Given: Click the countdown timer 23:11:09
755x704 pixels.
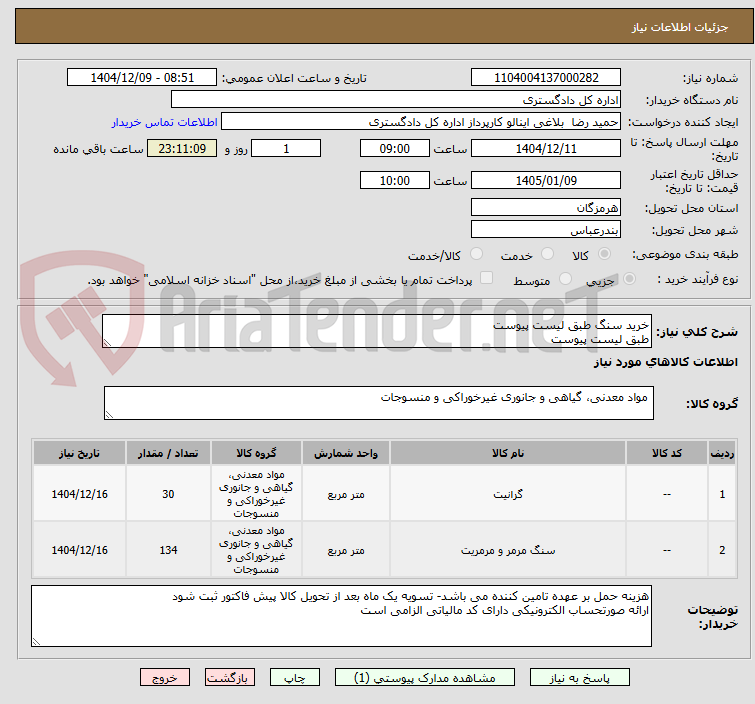Looking at the screenshot, I should pyautogui.click(x=182, y=148).
